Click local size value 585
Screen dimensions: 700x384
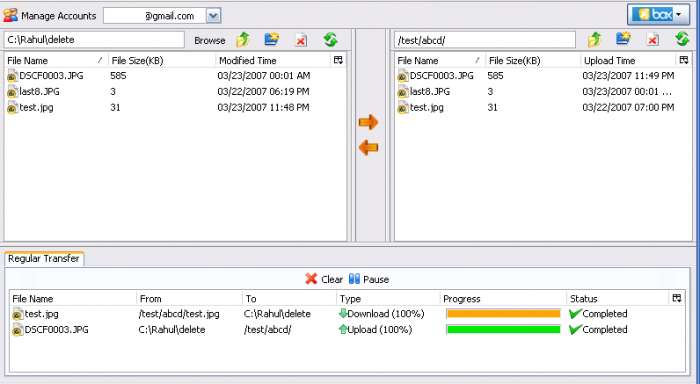click(118, 76)
